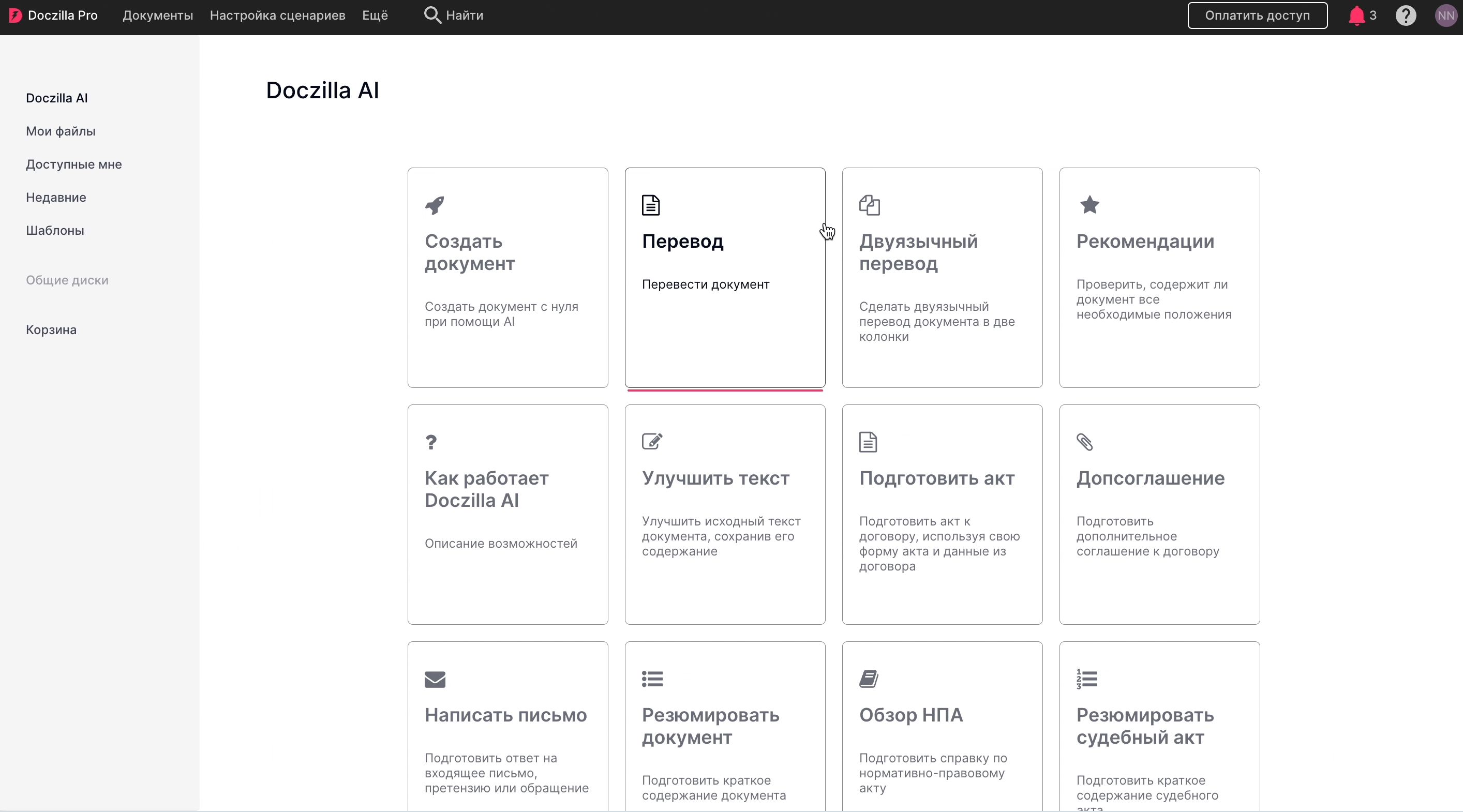Screen dimensions: 1463x812
Task: Click 'Улучшить исходный текст документа' description
Action: pyautogui.click(x=721, y=536)
